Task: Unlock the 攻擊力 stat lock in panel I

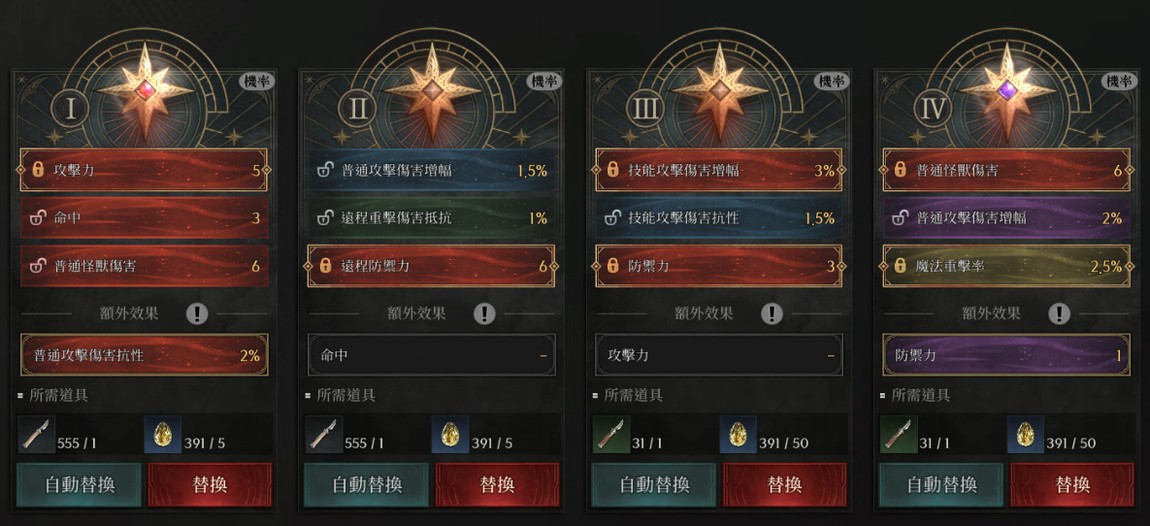Action: pyautogui.click(x=39, y=170)
